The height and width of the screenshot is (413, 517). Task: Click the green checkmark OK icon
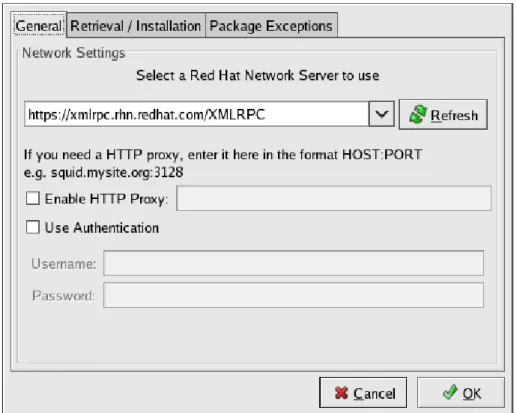(450, 392)
